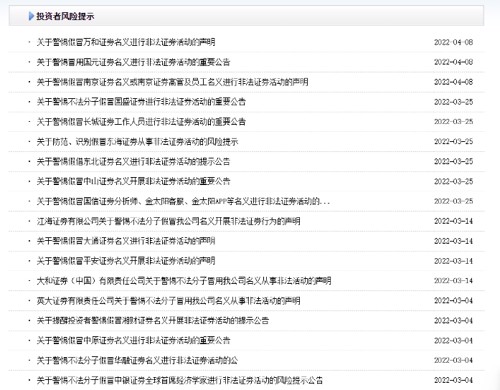This screenshot has height=390, width=500.
Task: Open the 东海证券 risk warning link
Action: [137, 142]
